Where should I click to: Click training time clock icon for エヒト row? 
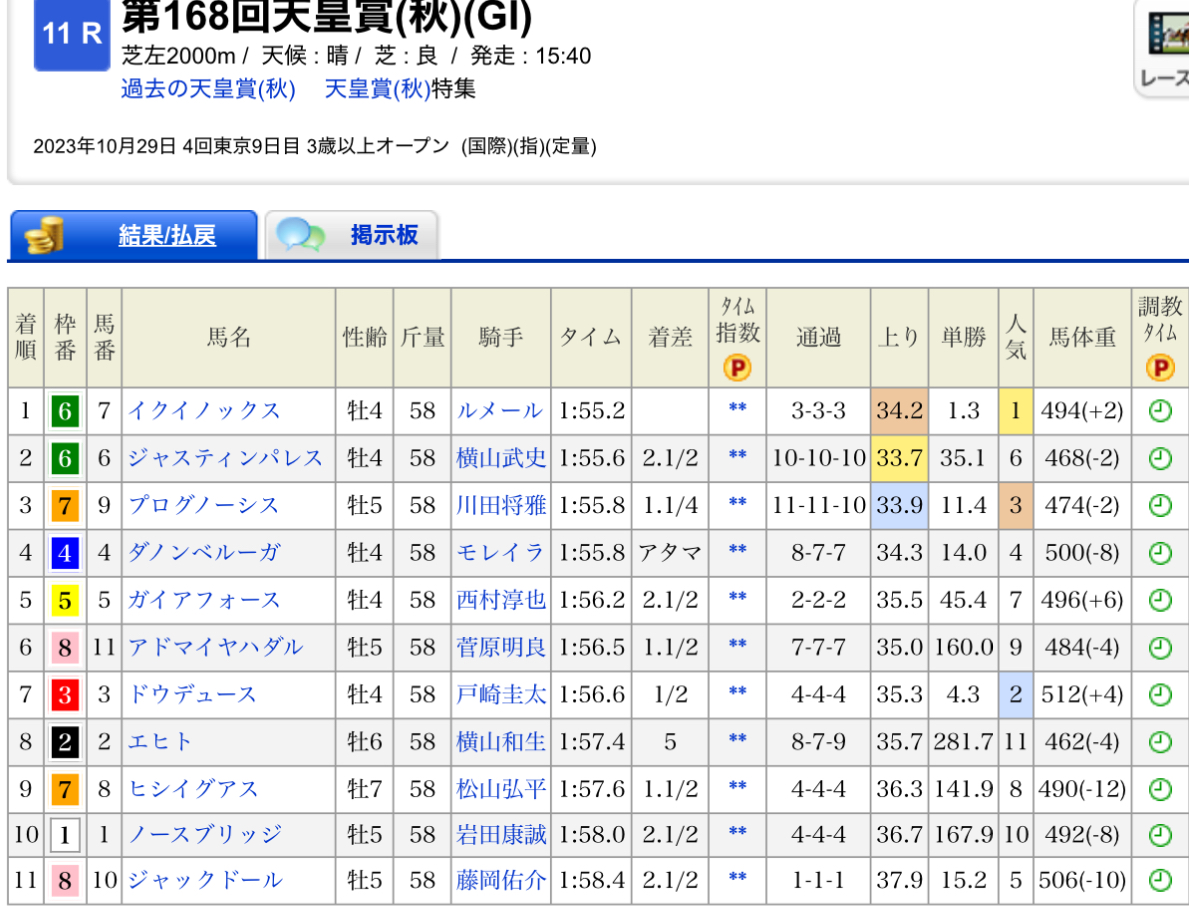(x=1160, y=741)
